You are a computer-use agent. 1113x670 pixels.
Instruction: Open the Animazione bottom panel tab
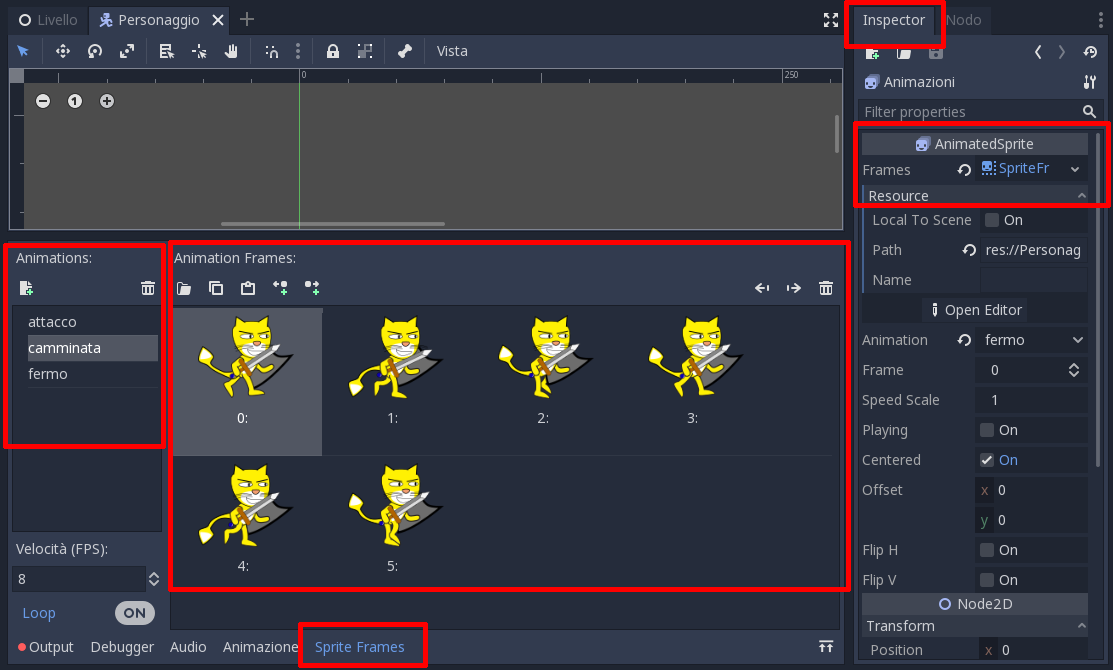[x=260, y=647]
